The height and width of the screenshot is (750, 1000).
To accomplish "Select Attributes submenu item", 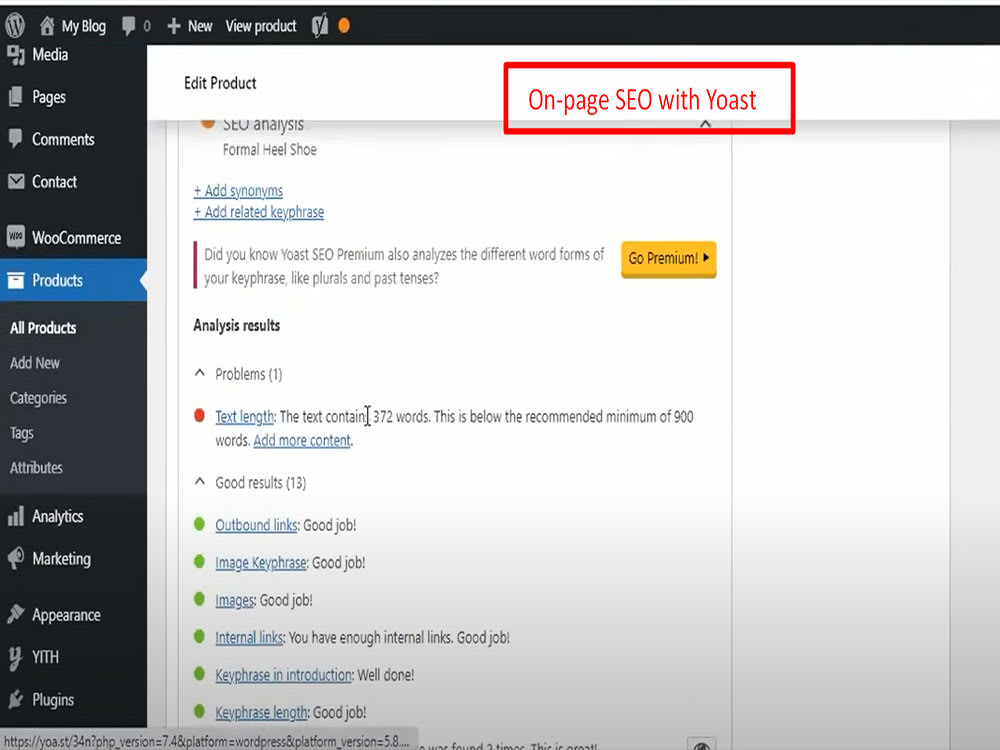I will coord(36,467).
